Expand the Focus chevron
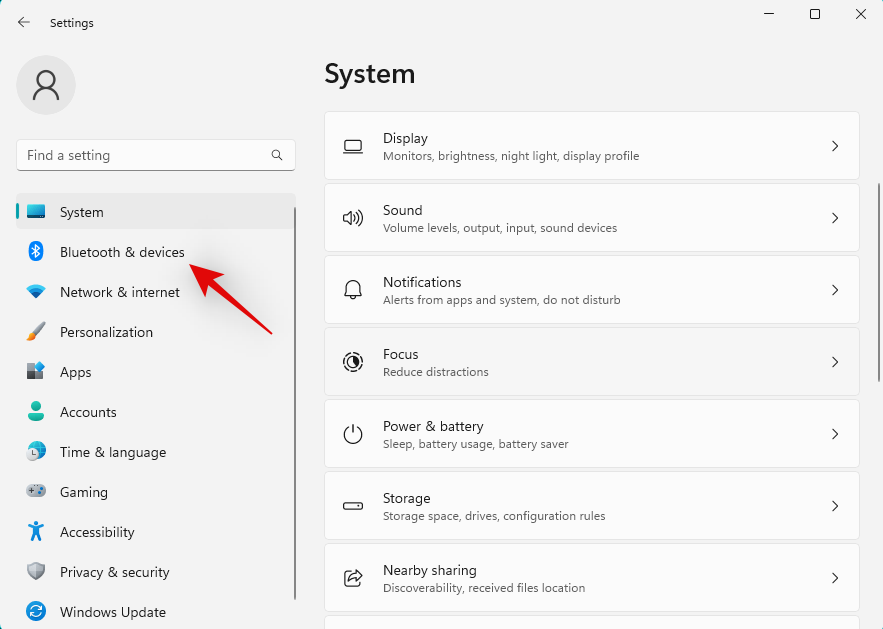Viewport: 883px width, 629px height. click(835, 362)
